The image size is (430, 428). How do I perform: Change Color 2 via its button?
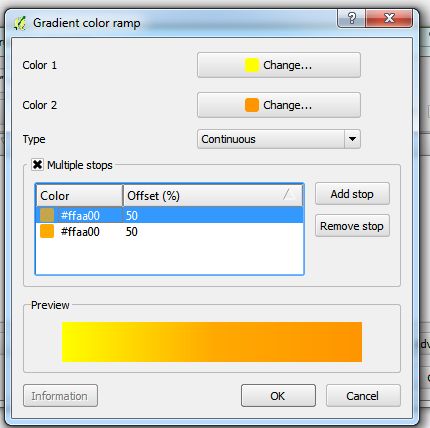(279, 105)
